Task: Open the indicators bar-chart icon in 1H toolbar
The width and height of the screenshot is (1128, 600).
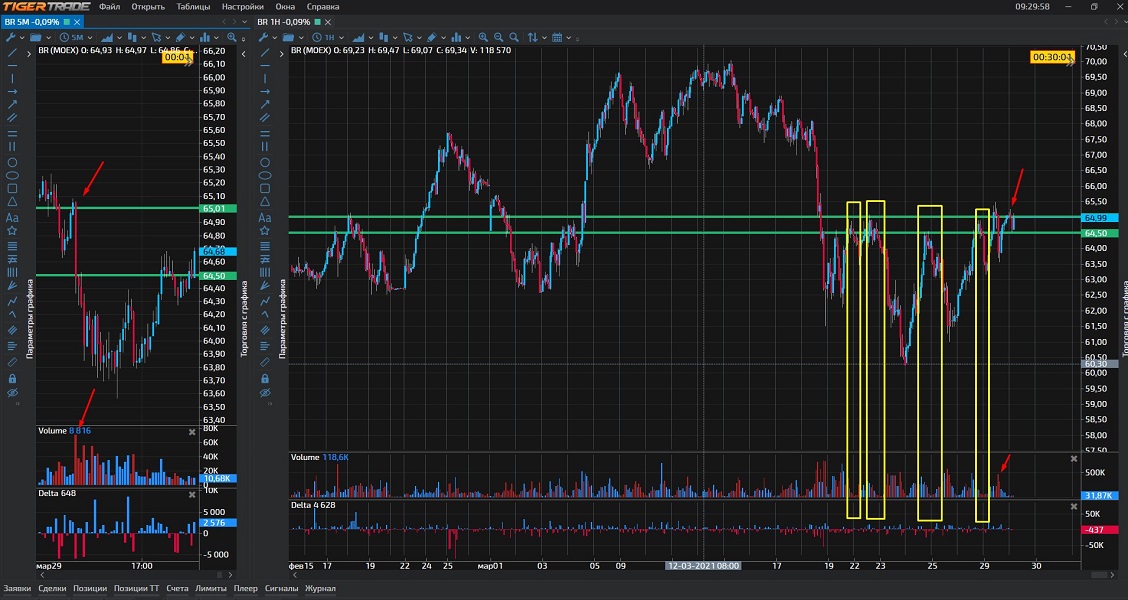Action: tap(456, 37)
